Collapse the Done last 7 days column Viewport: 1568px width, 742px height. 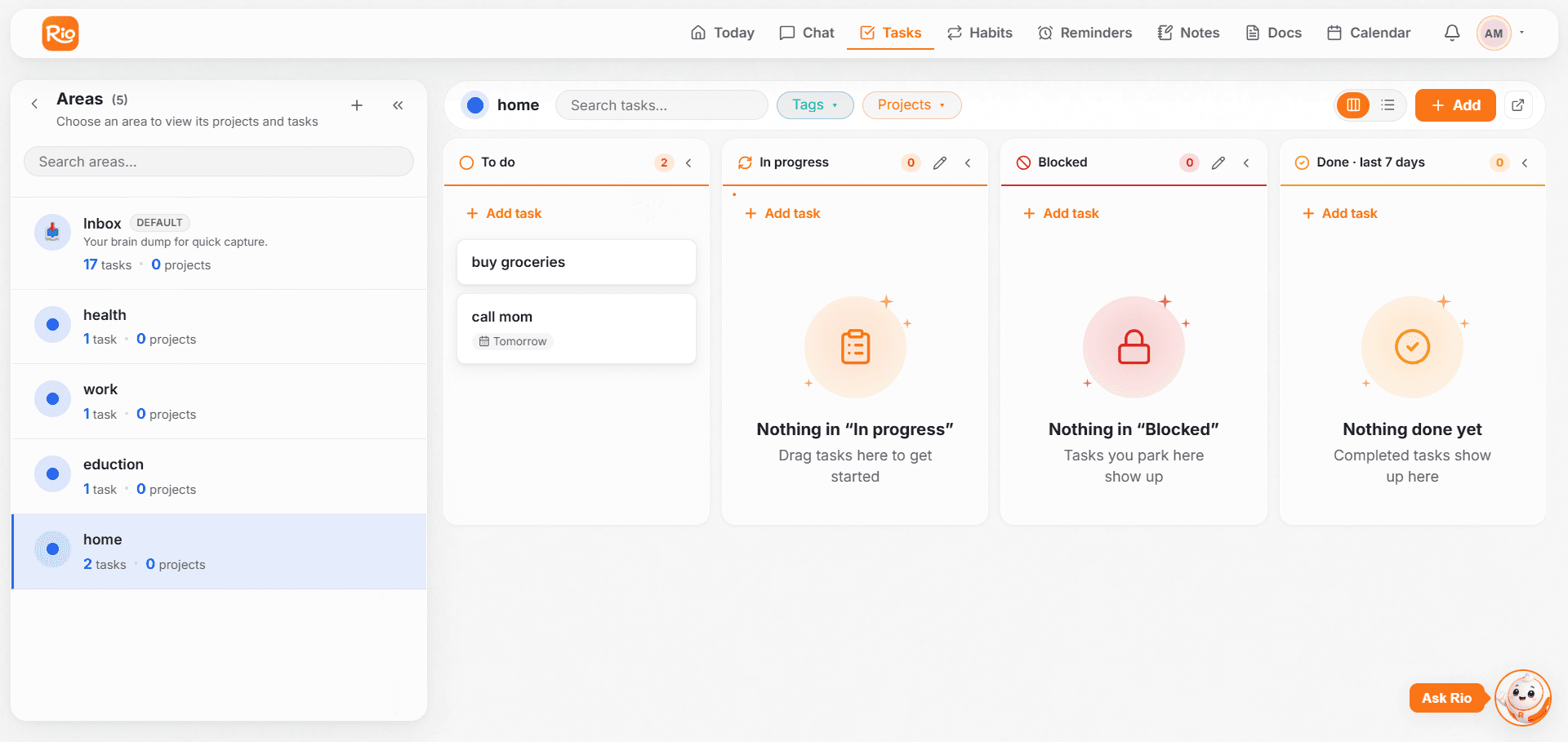pos(1525,162)
